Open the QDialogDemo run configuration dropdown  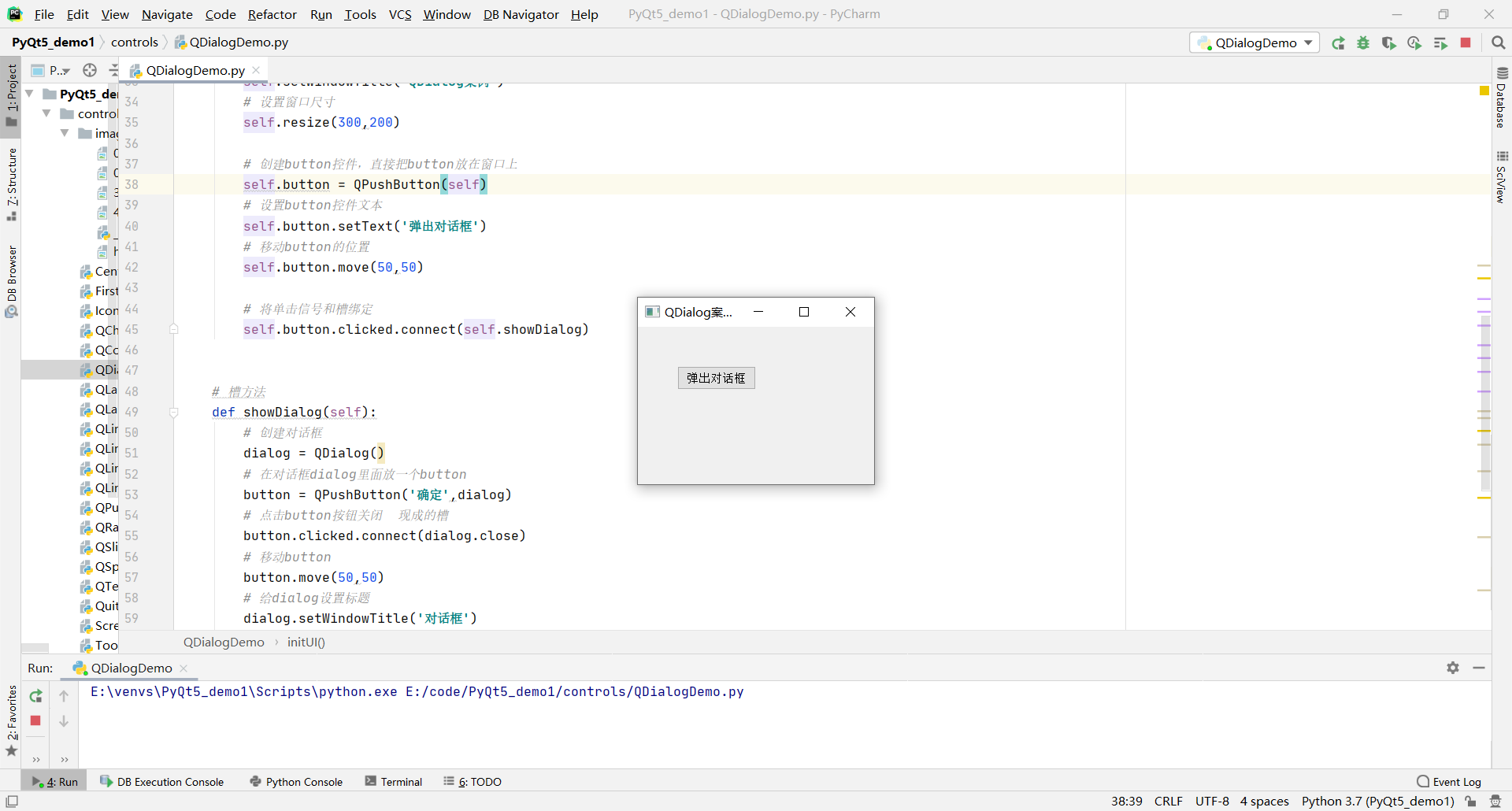coord(1254,43)
